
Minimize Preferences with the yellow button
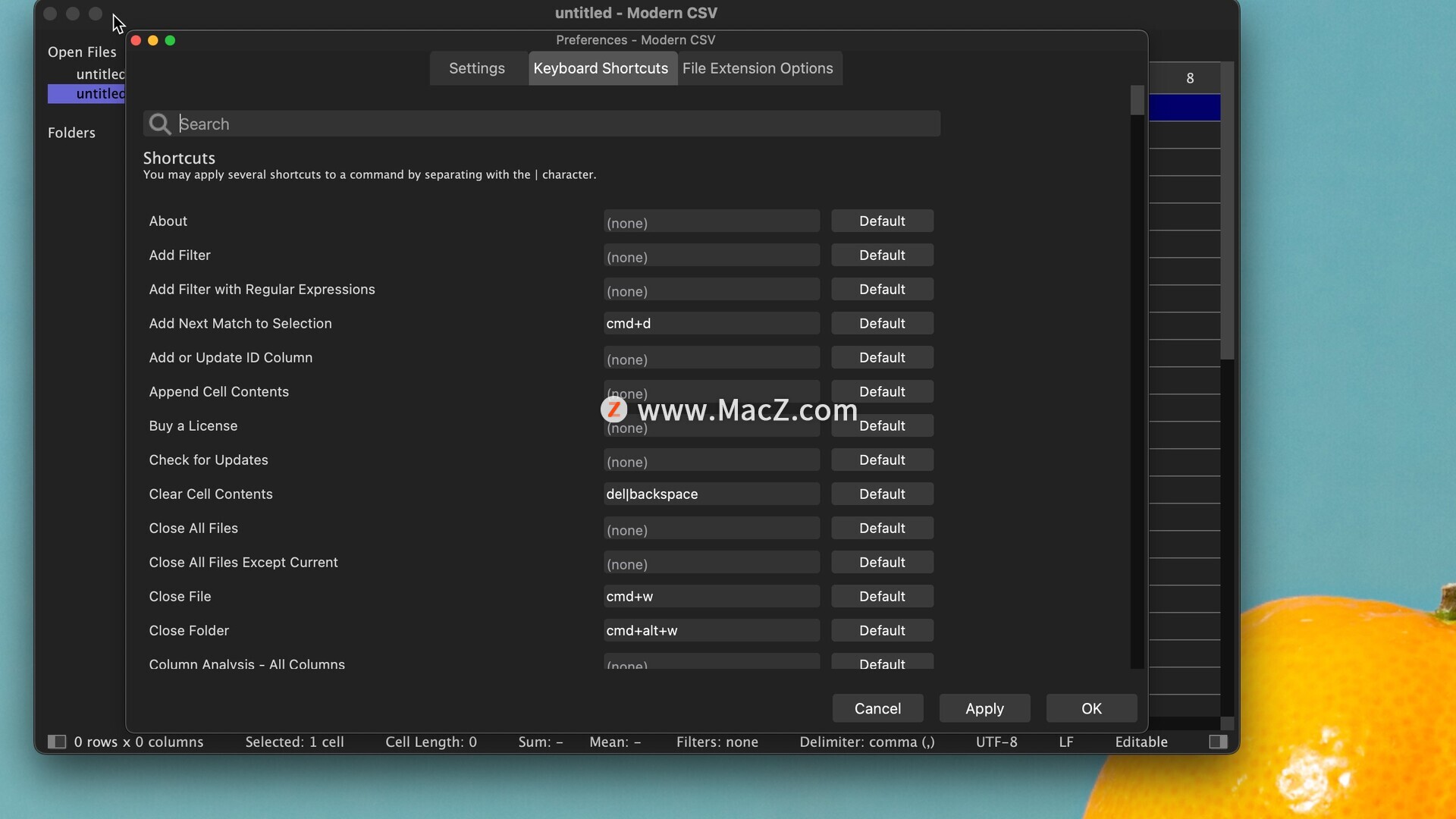coord(153,40)
